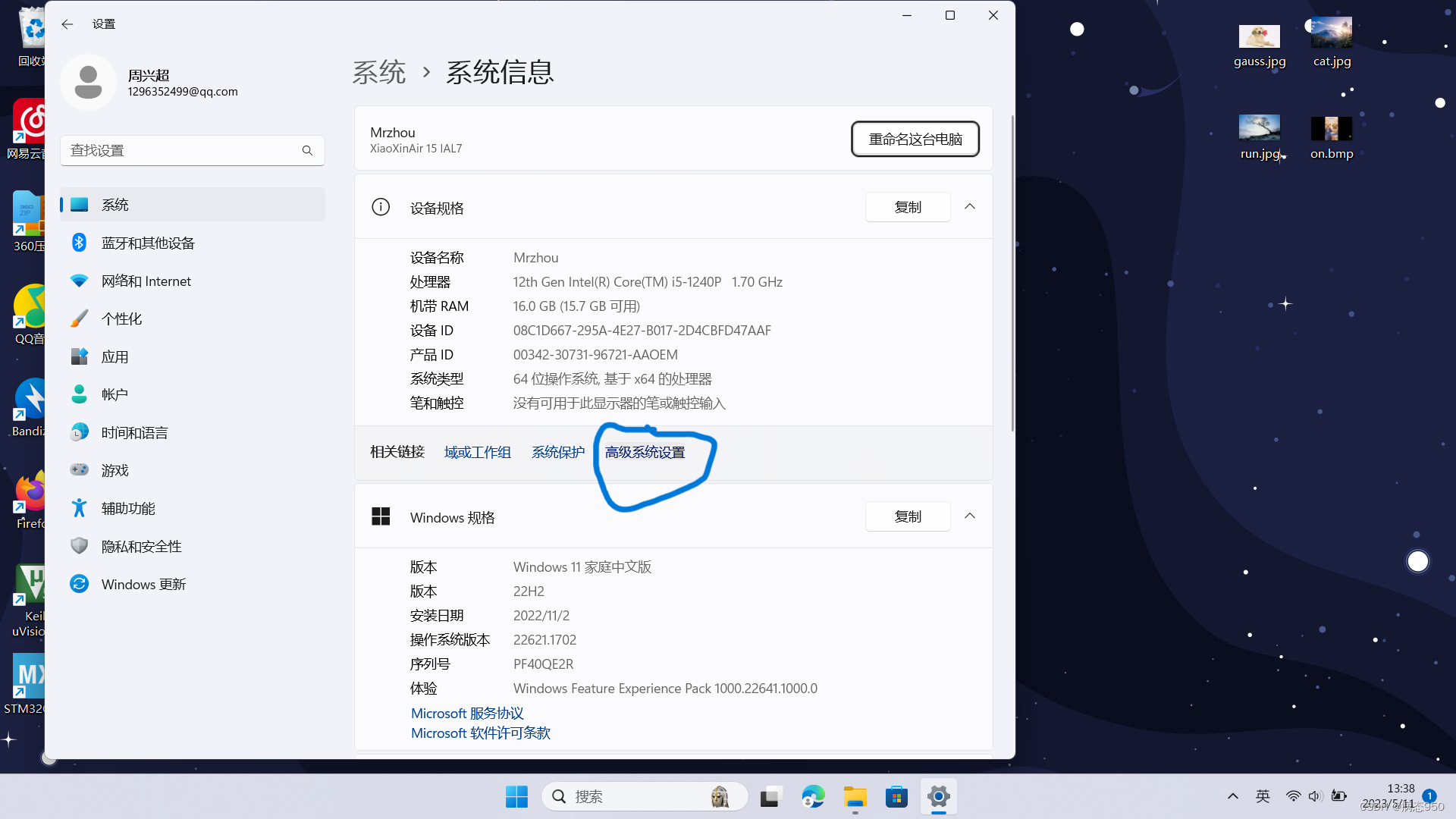The height and width of the screenshot is (819, 1456).
Task: Collapse the device specifications section
Action: [x=969, y=207]
